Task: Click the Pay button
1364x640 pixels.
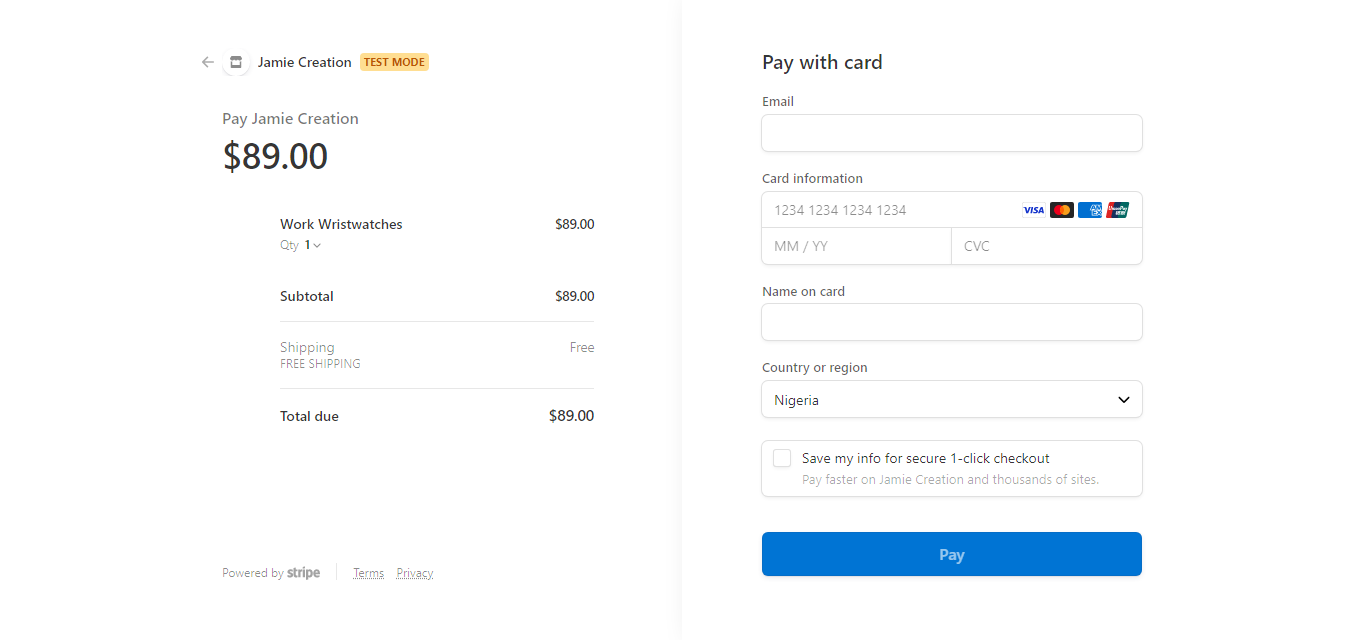Action: tap(951, 553)
